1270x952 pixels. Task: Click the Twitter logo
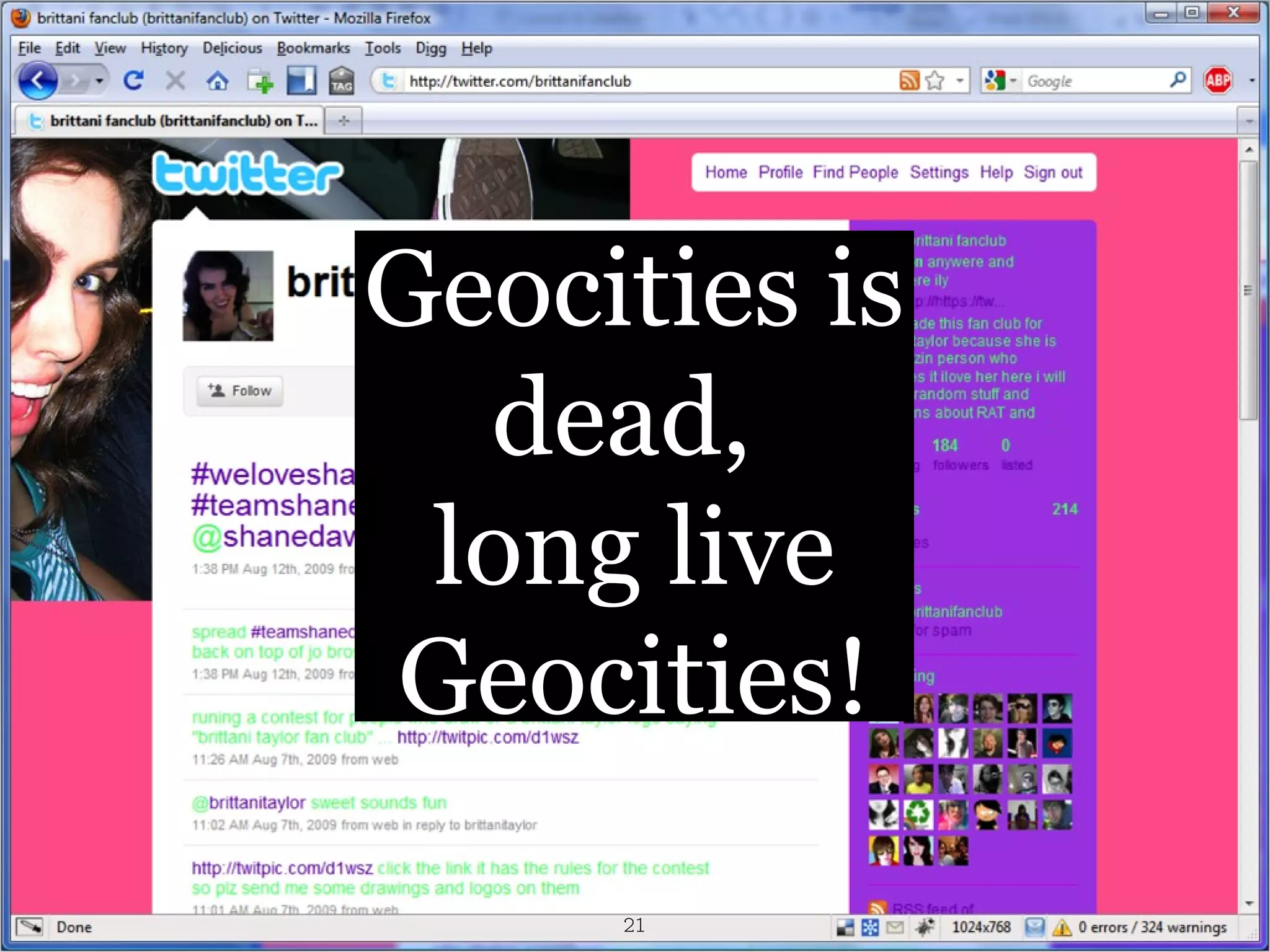[247, 174]
